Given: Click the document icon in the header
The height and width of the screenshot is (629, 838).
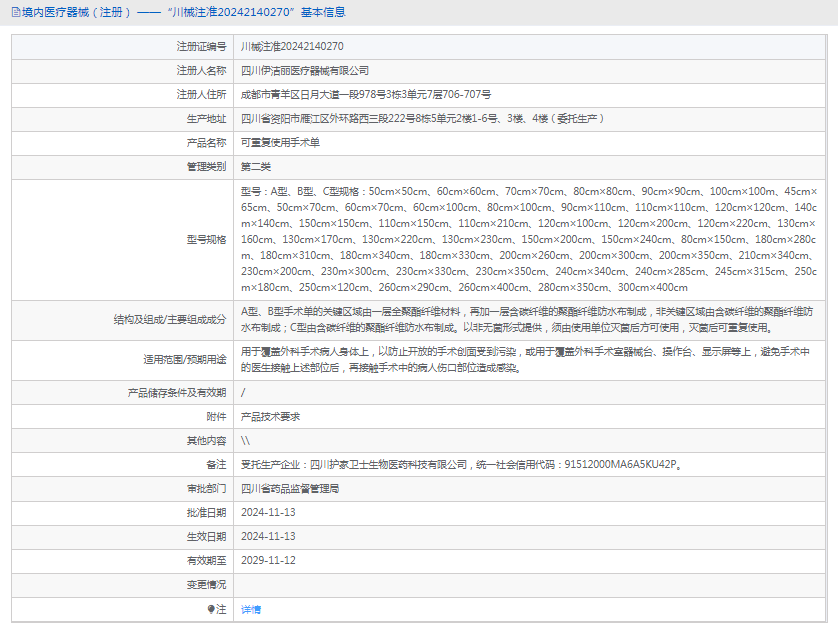Looking at the screenshot, I should click(16, 12).
